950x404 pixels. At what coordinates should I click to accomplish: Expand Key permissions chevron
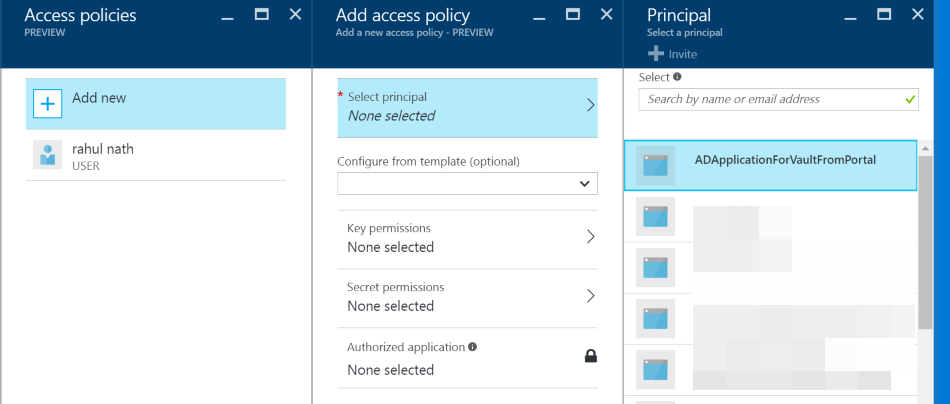coord(591,237)
